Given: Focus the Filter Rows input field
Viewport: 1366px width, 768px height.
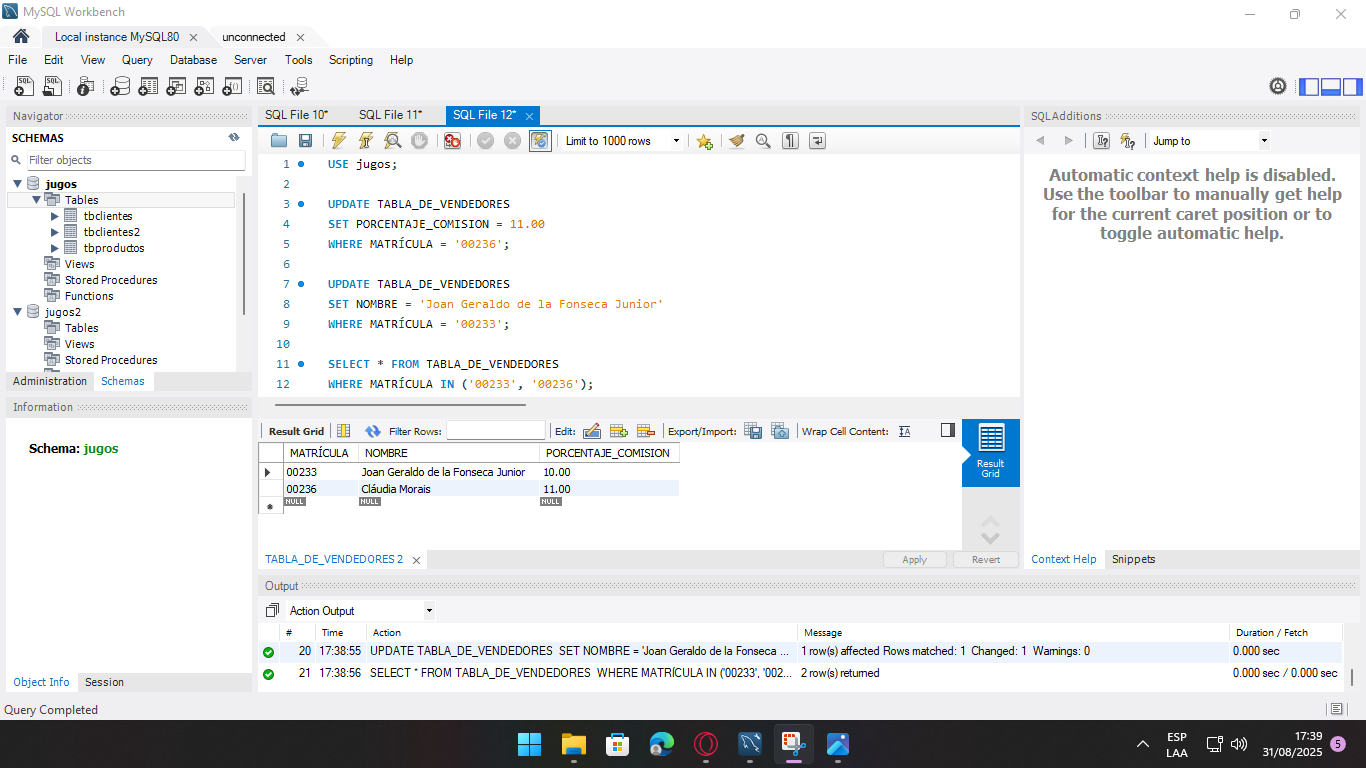Looking at the screenshot, I should click(x=496, y=431).
